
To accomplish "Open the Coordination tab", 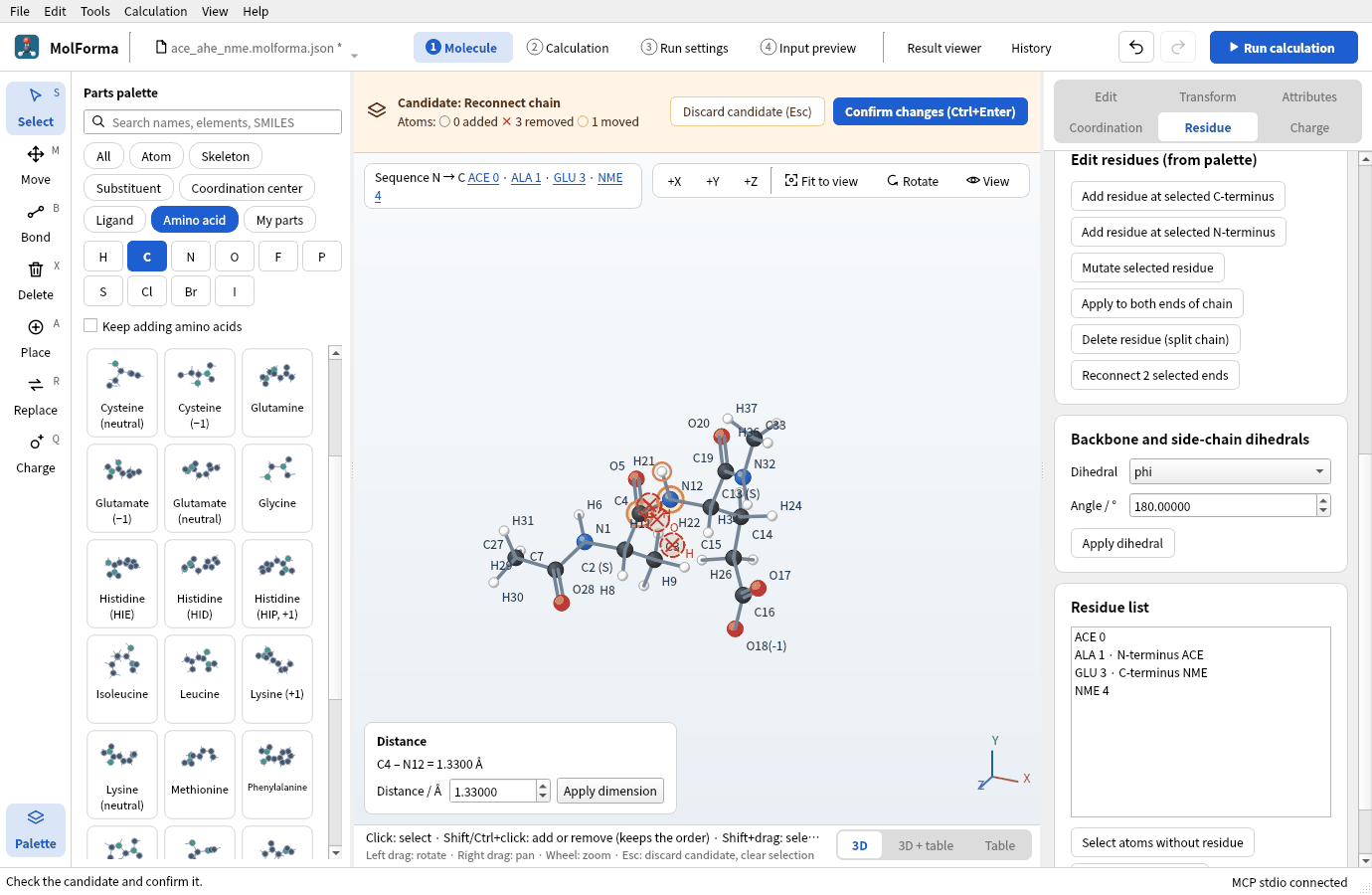I will [1106, 127].
